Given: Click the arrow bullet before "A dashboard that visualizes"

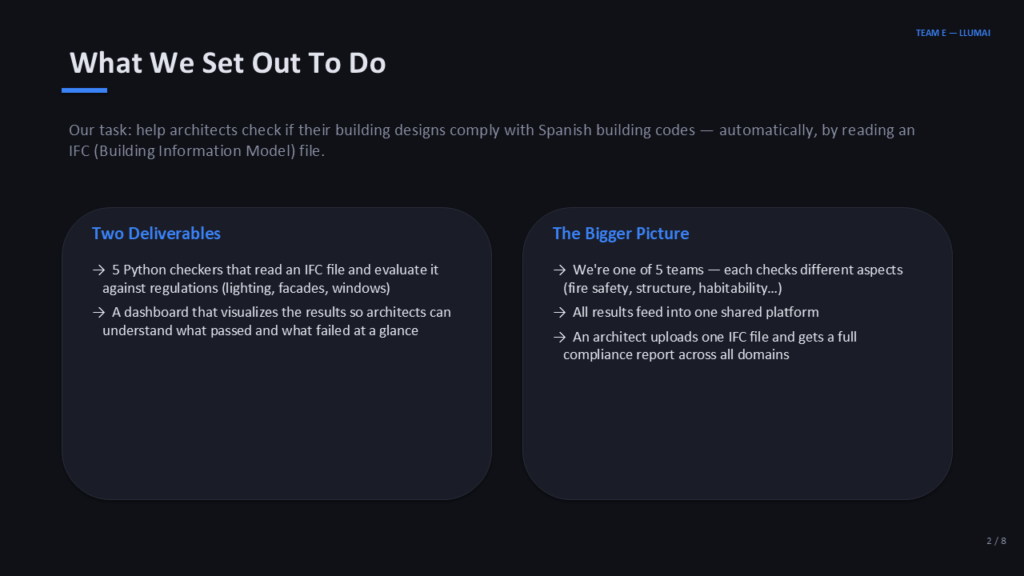Looking at the screenshot, I should (x=98, y=312).
